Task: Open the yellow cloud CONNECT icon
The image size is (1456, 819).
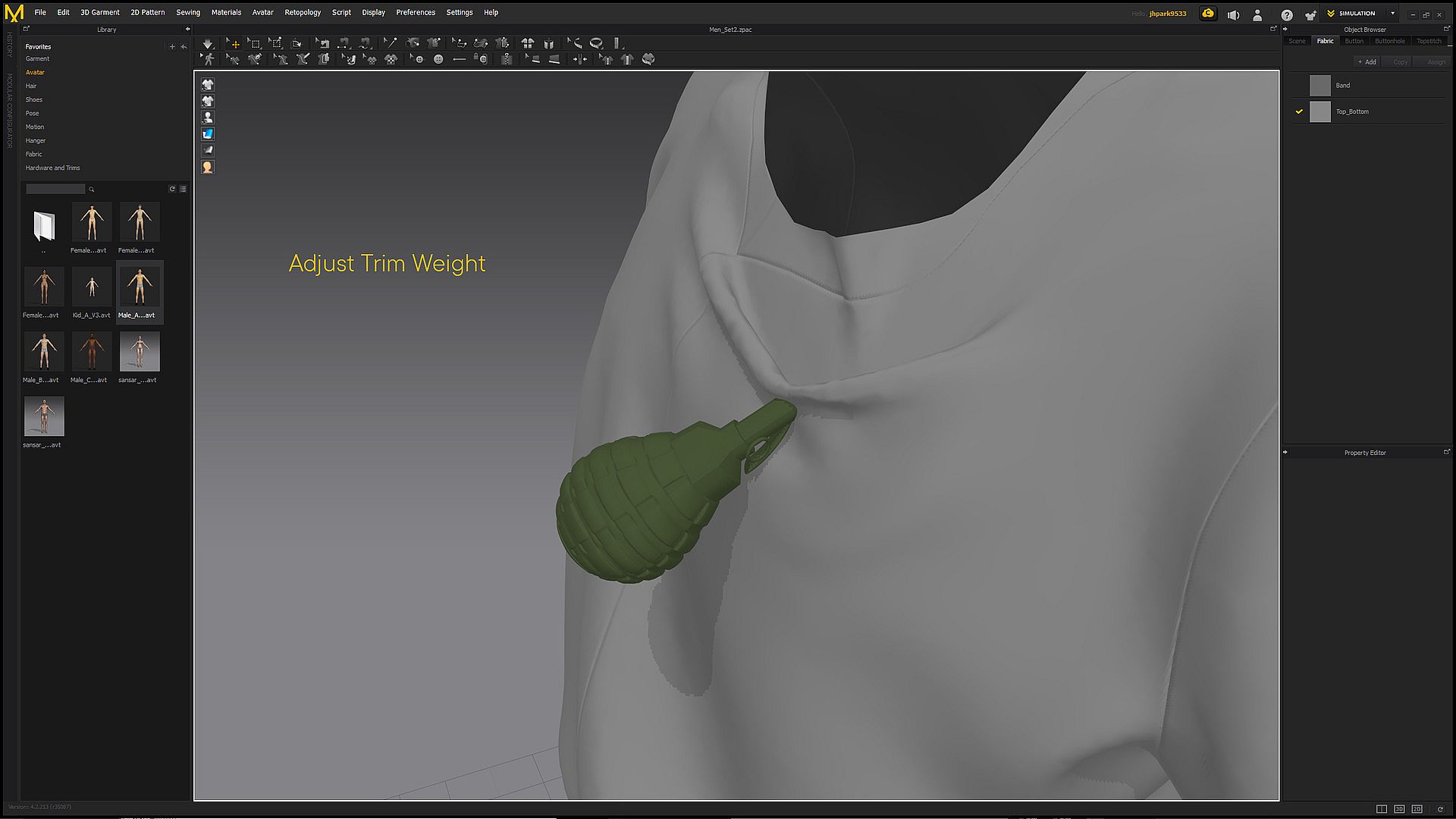Action: click(1207, 14)
